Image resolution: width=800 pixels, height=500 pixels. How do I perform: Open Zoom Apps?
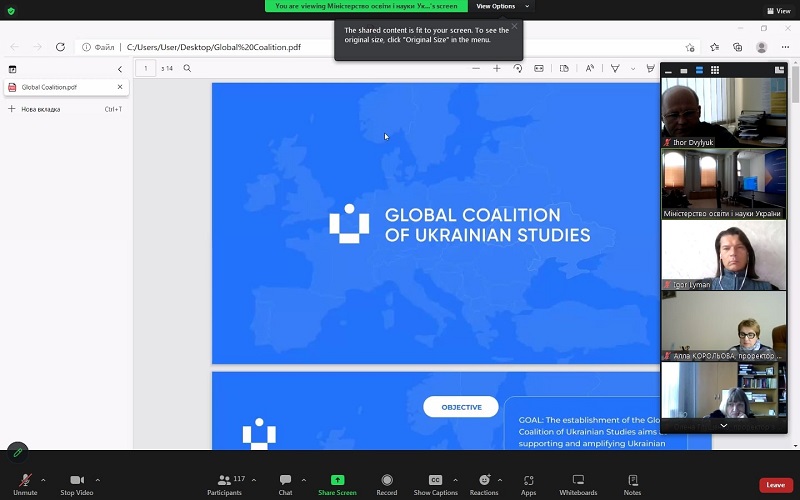point(529,485)
